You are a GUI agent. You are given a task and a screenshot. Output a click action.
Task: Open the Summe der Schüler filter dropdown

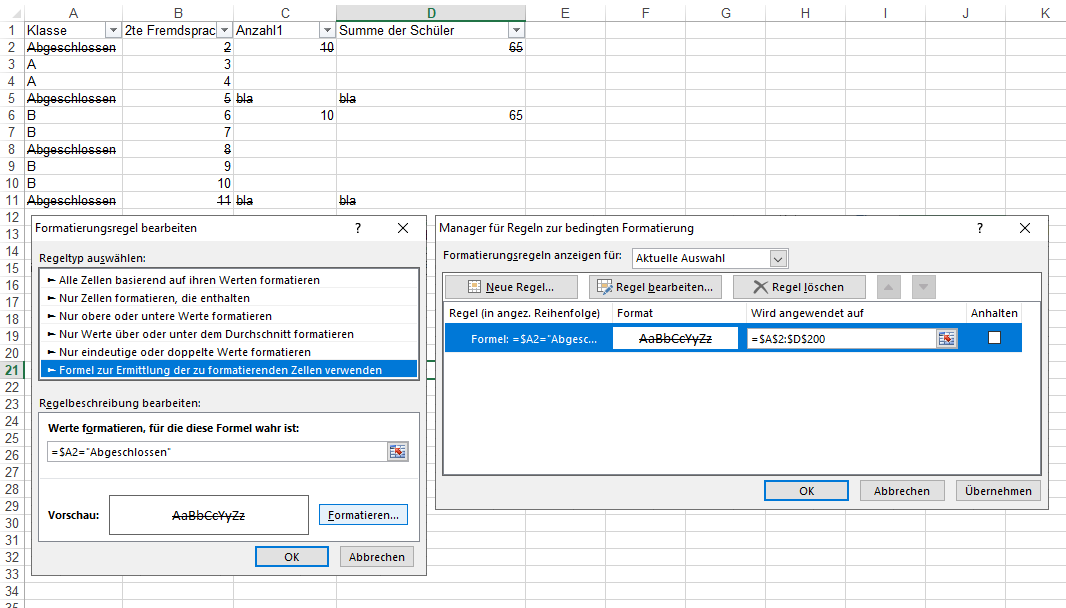(515, 31)
